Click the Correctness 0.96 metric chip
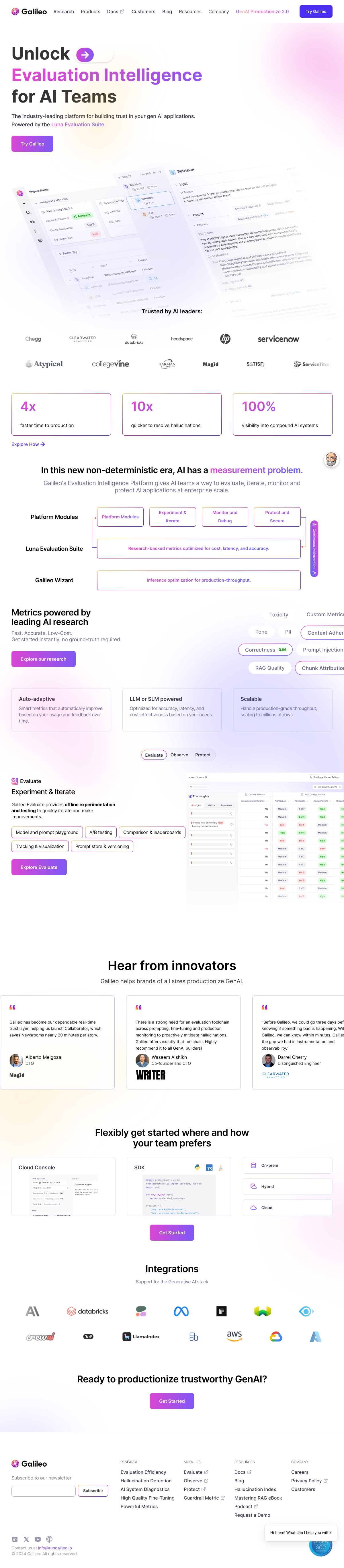 point(265,650)
